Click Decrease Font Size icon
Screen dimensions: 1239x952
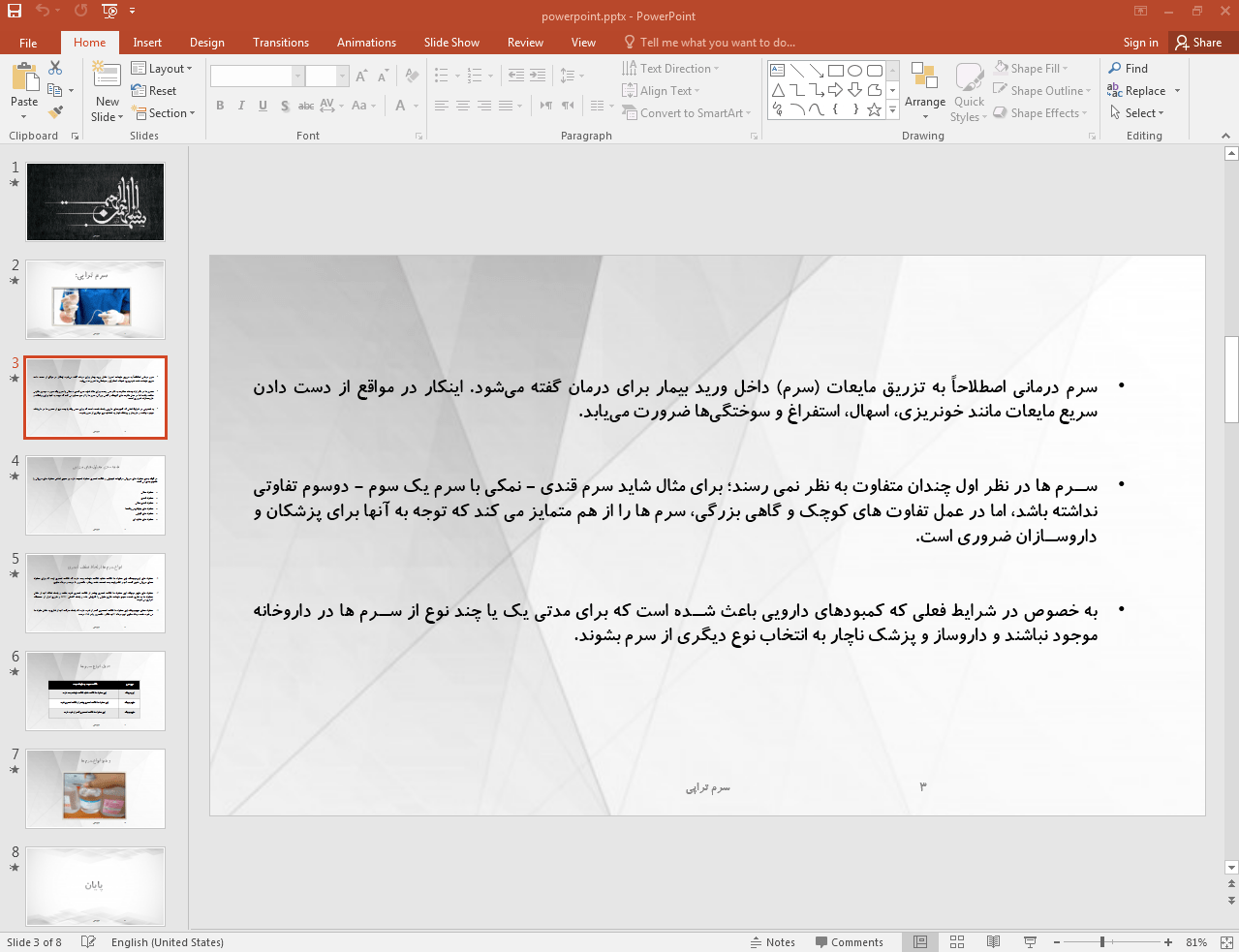click(x=384, y=76)
